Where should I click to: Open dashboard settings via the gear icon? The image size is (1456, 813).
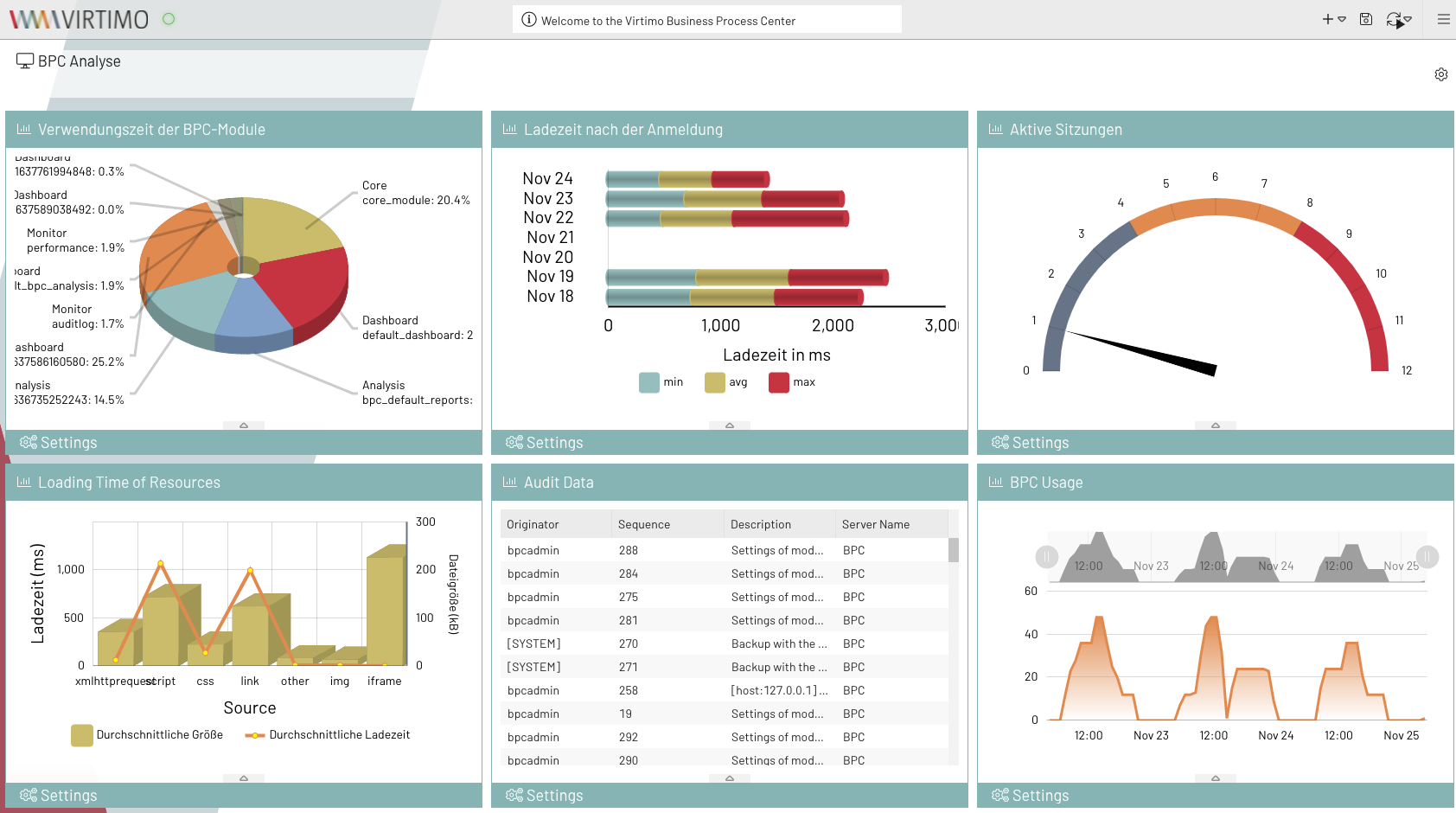click(1441, 74)
